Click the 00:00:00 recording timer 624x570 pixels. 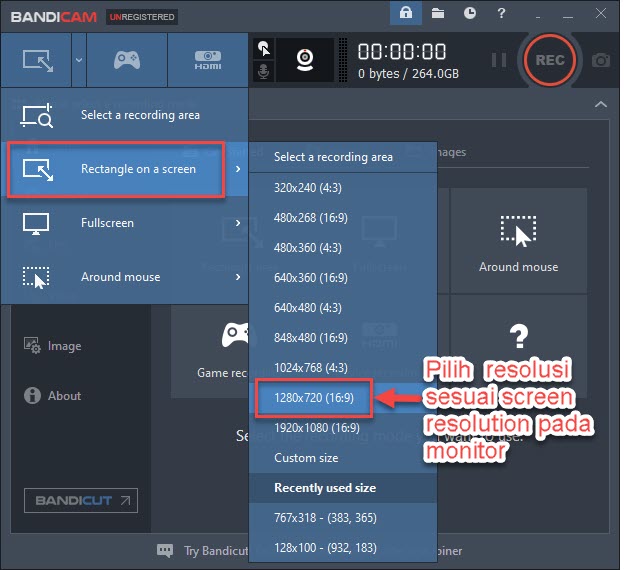[x=402, y=52]
